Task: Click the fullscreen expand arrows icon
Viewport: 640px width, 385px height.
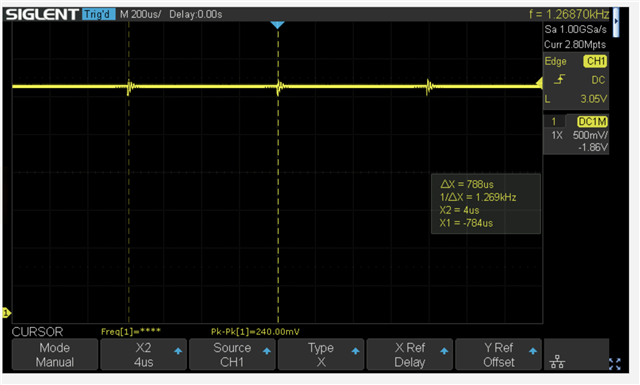Action: 615,364
